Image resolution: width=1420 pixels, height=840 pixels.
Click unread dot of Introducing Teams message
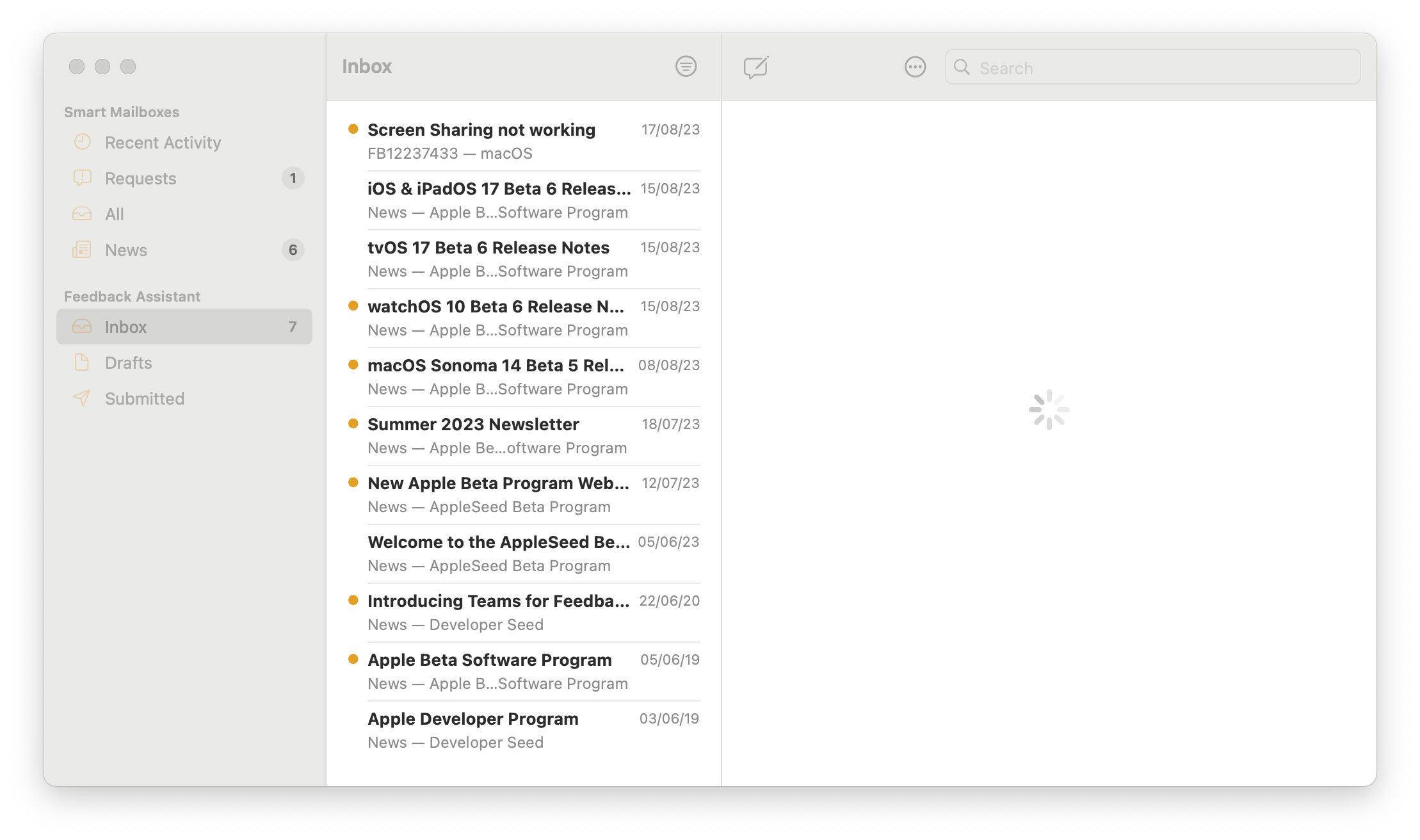pyautogui.click(x=353, y=601)
